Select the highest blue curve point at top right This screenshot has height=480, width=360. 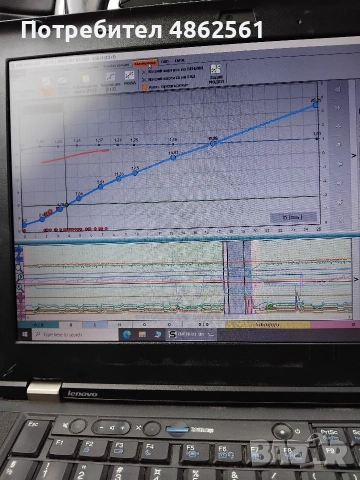315,105
